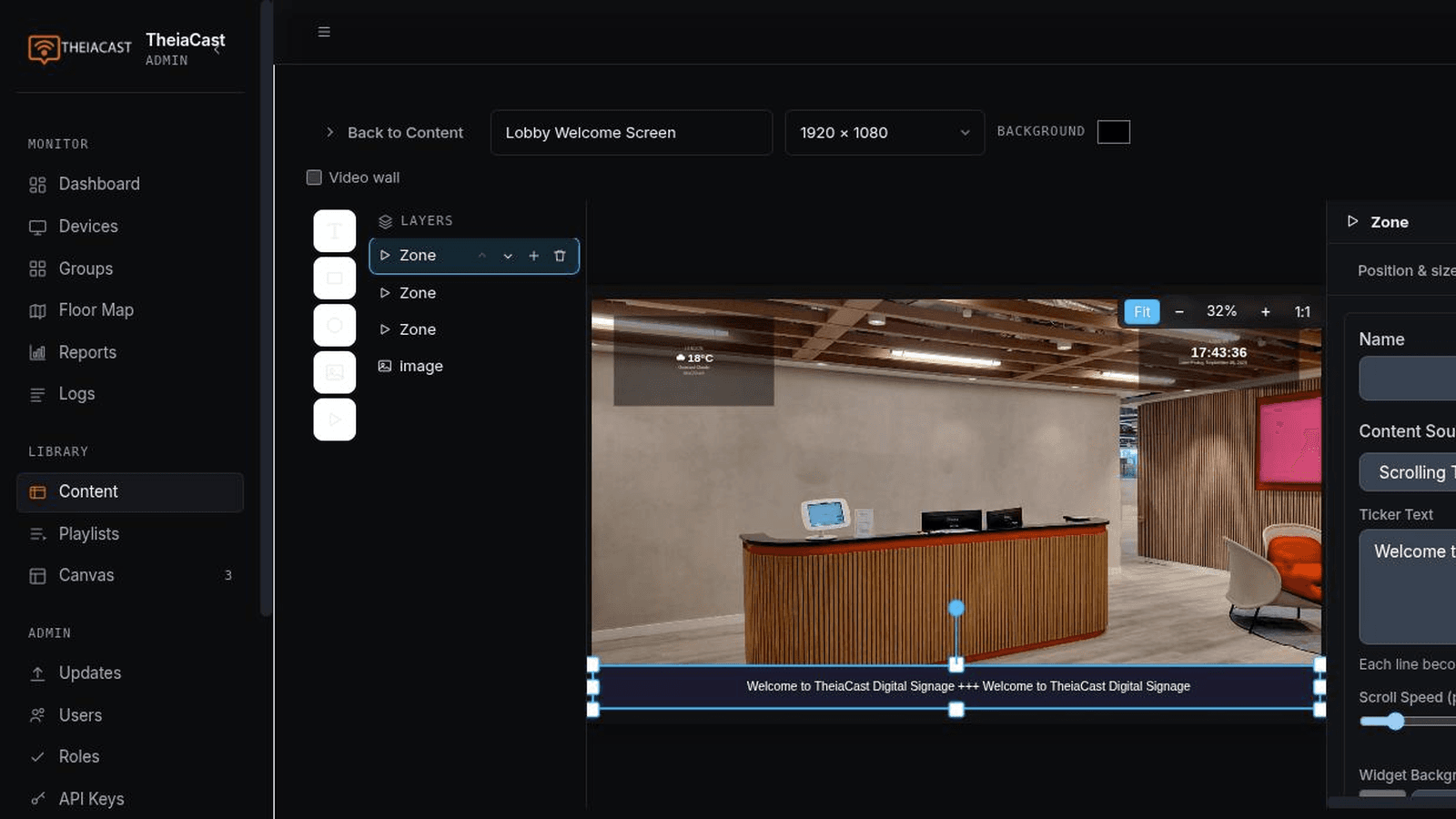Select the Text tool in canvas toolbox

pyautogui.click(x=335, y=231)
